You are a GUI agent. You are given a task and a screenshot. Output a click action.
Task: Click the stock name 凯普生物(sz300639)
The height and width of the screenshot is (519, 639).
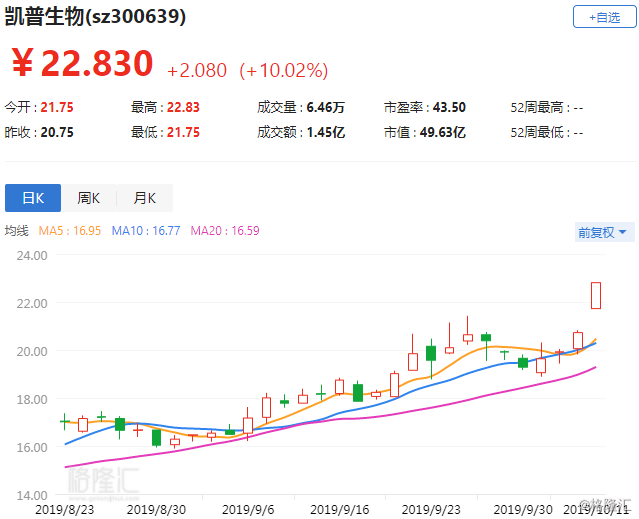95,18
